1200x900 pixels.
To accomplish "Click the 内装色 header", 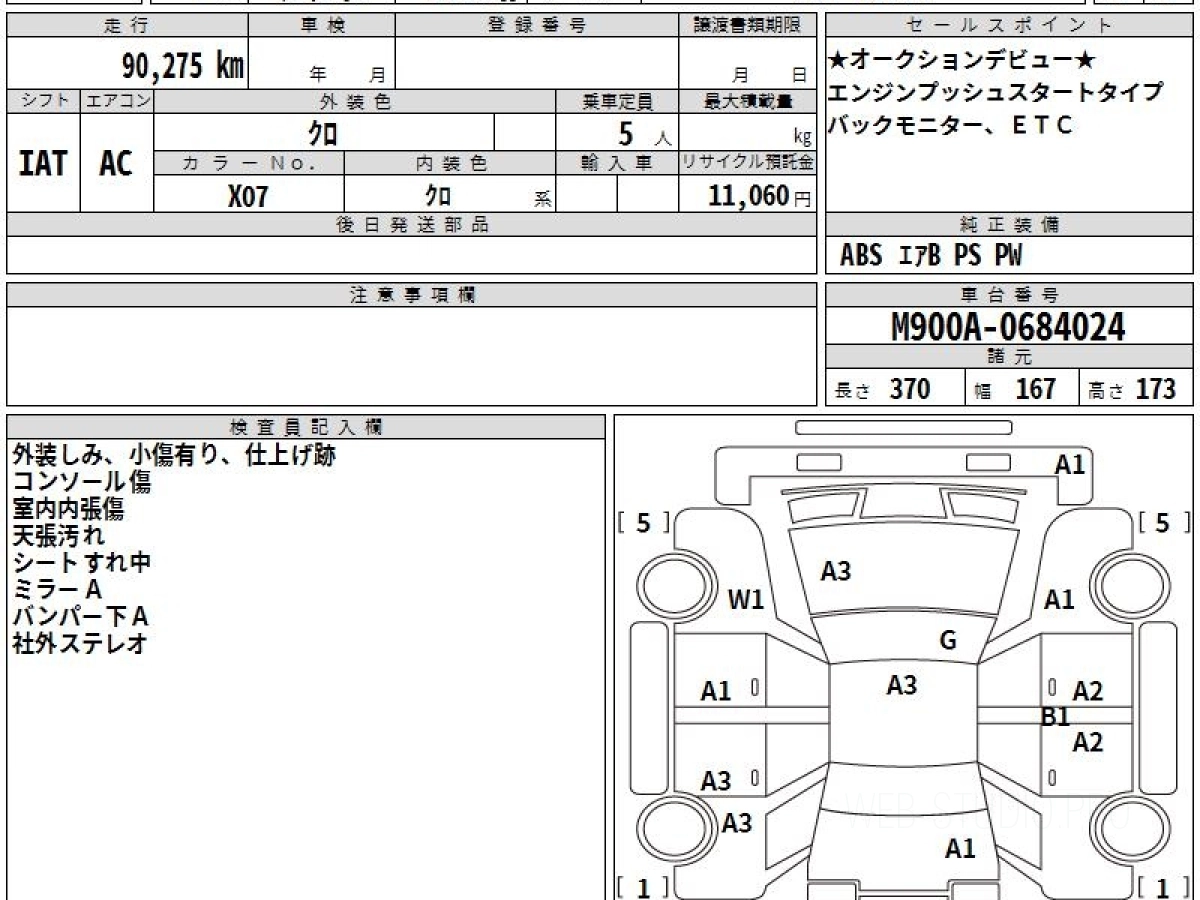I will (x=450, y=163).
